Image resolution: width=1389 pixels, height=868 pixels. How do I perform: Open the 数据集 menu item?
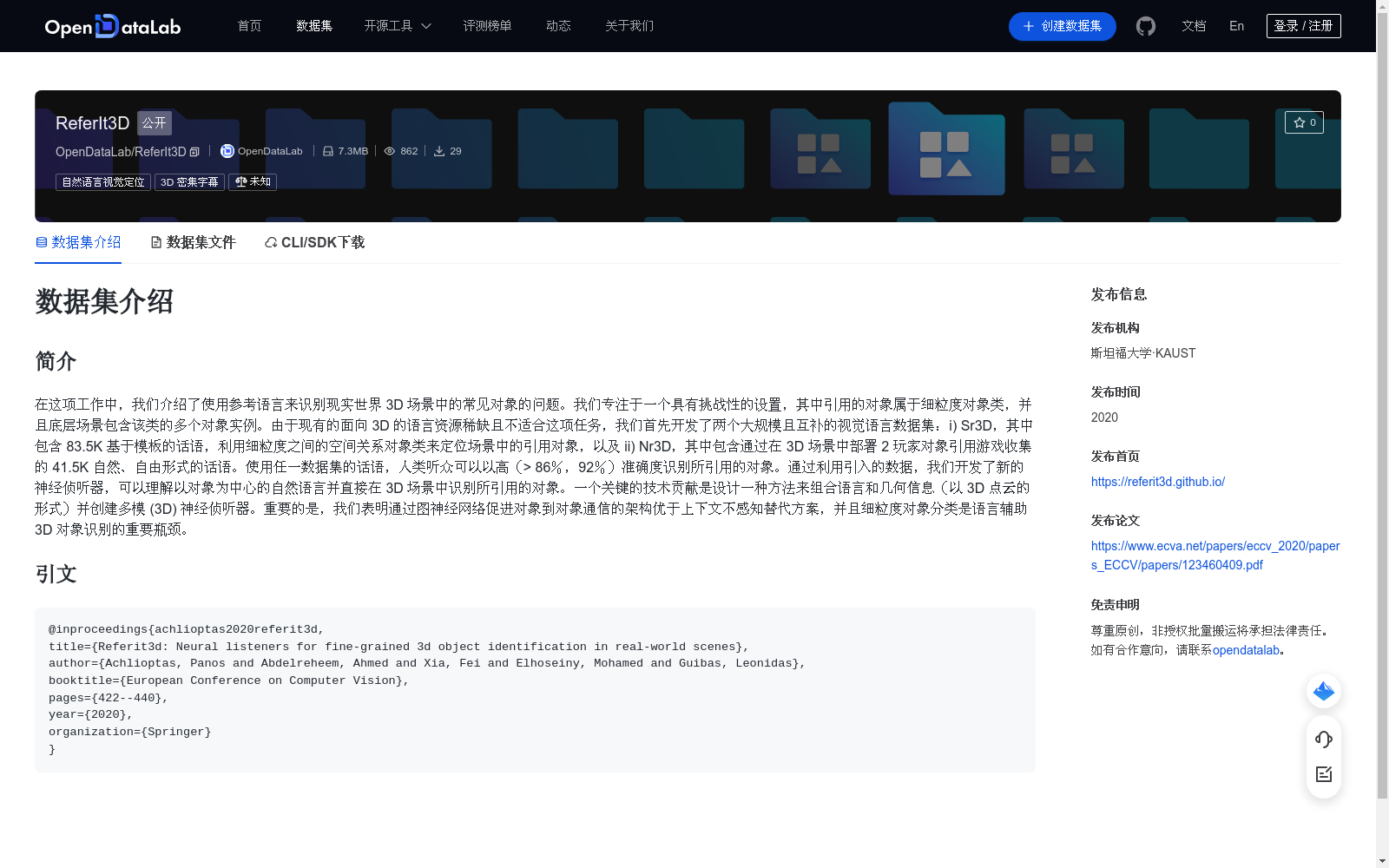[x=314, y=26]
